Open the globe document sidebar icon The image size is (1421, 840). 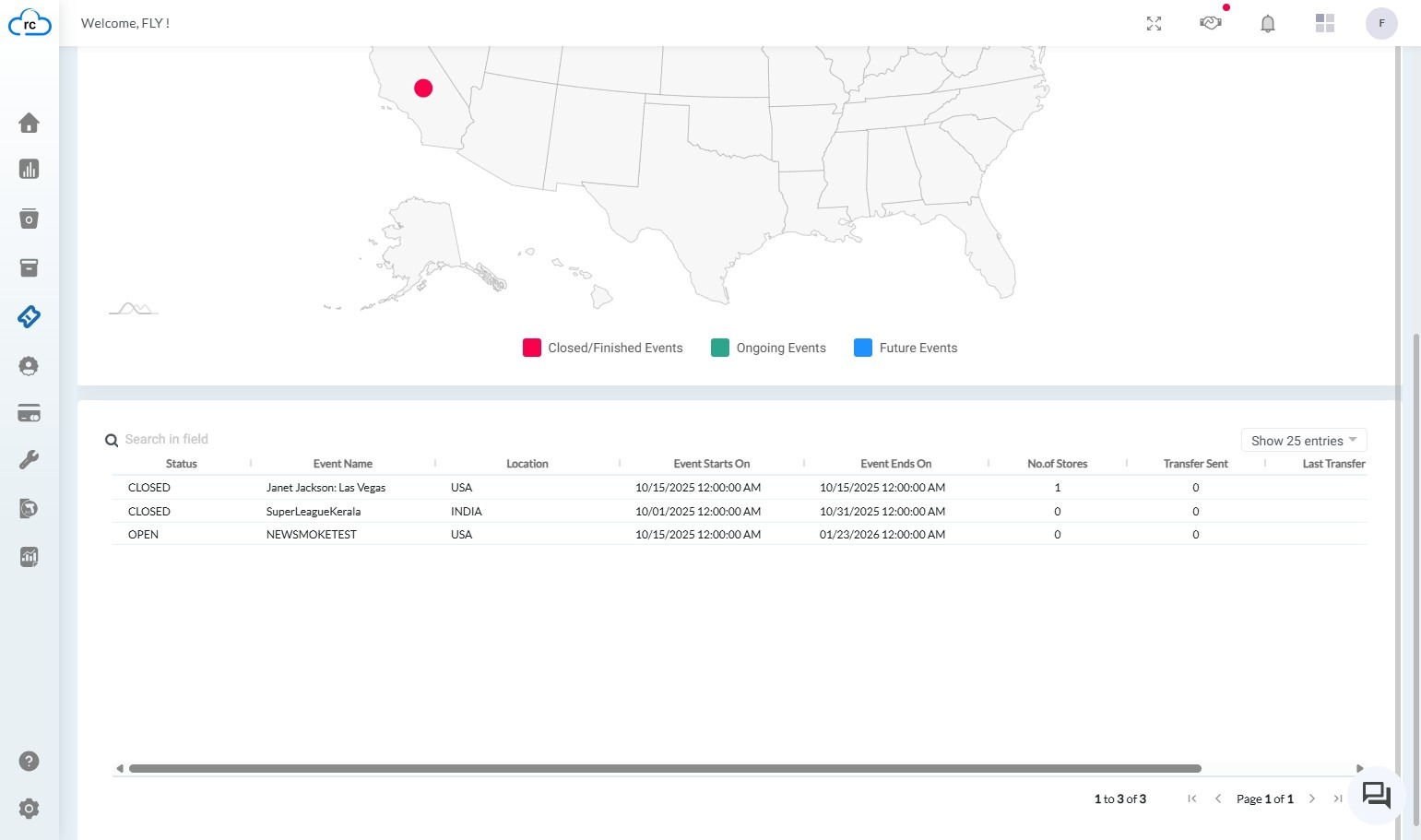[x=29, y=508]
